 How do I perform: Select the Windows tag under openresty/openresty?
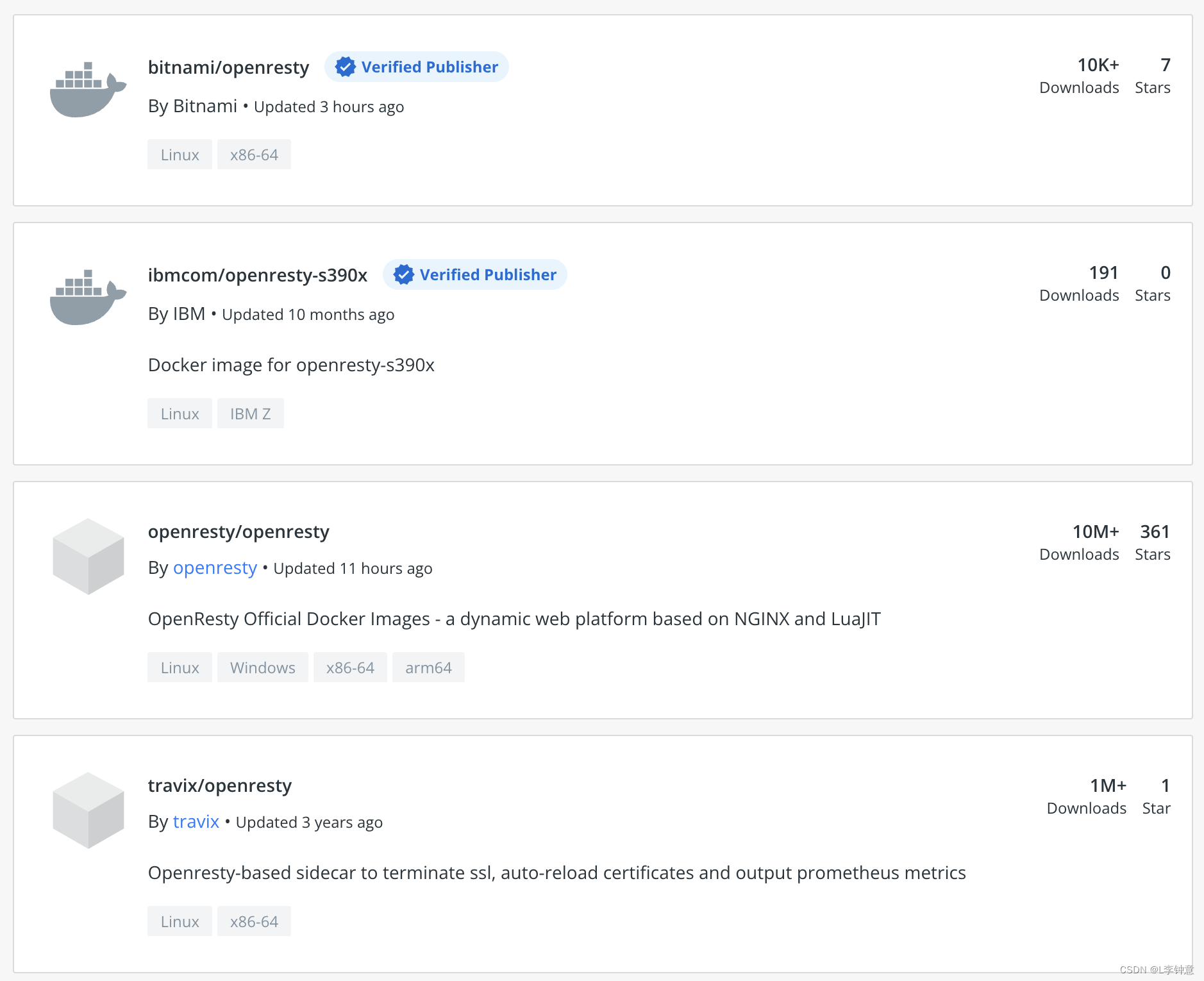pos(263,667)
